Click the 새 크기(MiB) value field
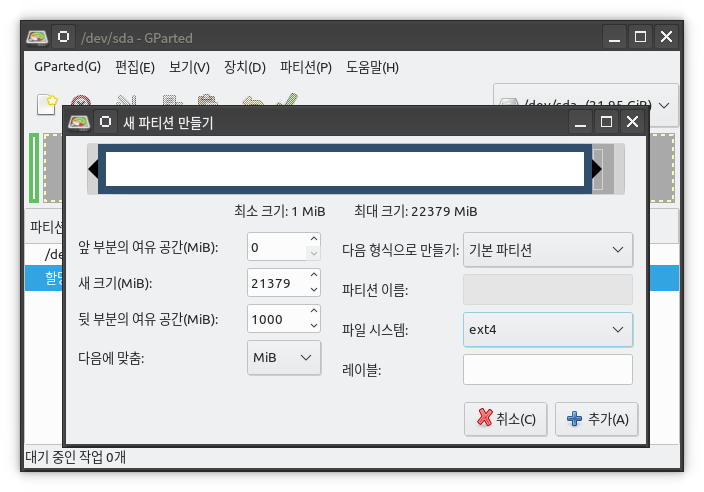The width and height of the screenshot is (704, 492). point(277,283)
